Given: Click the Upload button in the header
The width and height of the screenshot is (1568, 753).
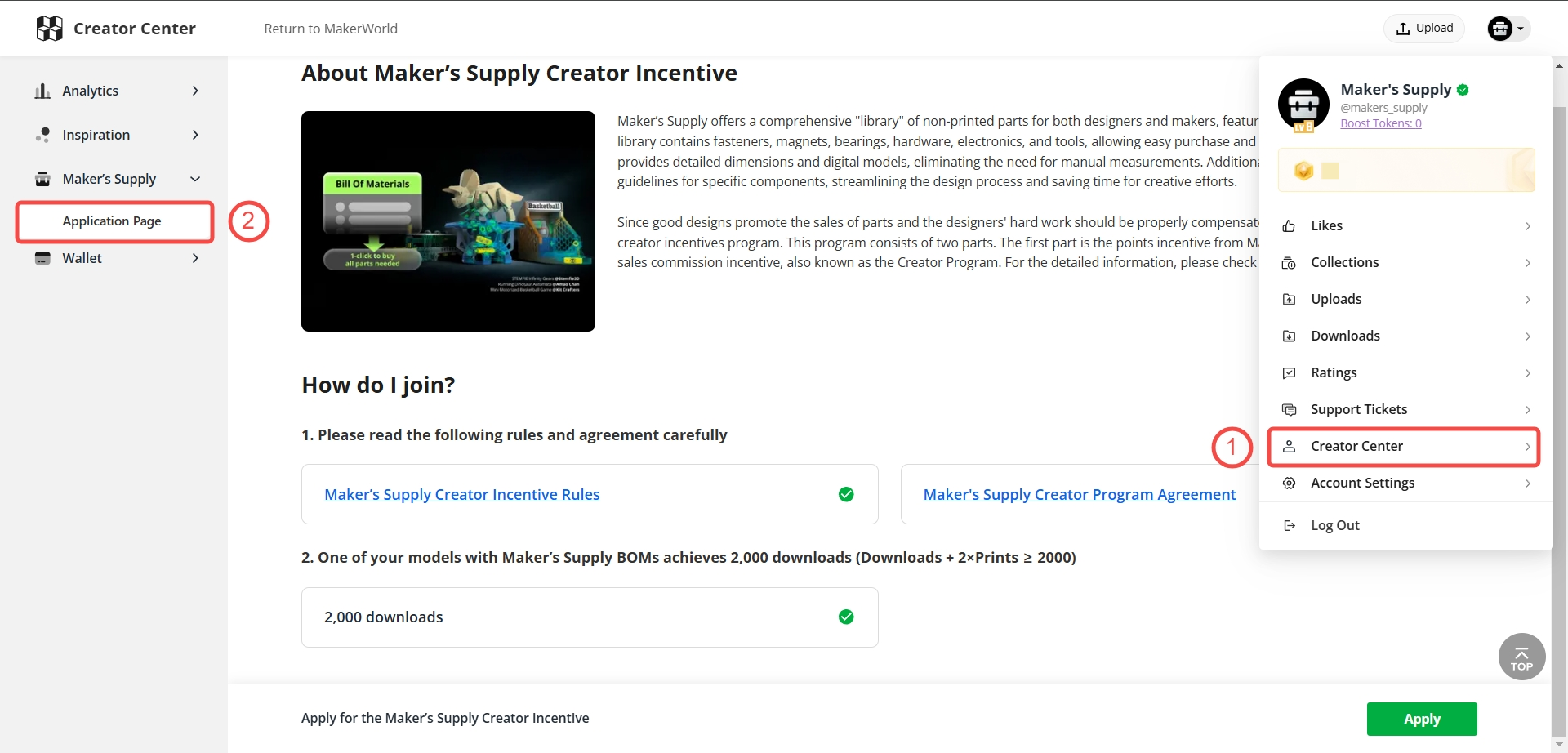Looking at the screenshot, I should (x=1424, y=29).
